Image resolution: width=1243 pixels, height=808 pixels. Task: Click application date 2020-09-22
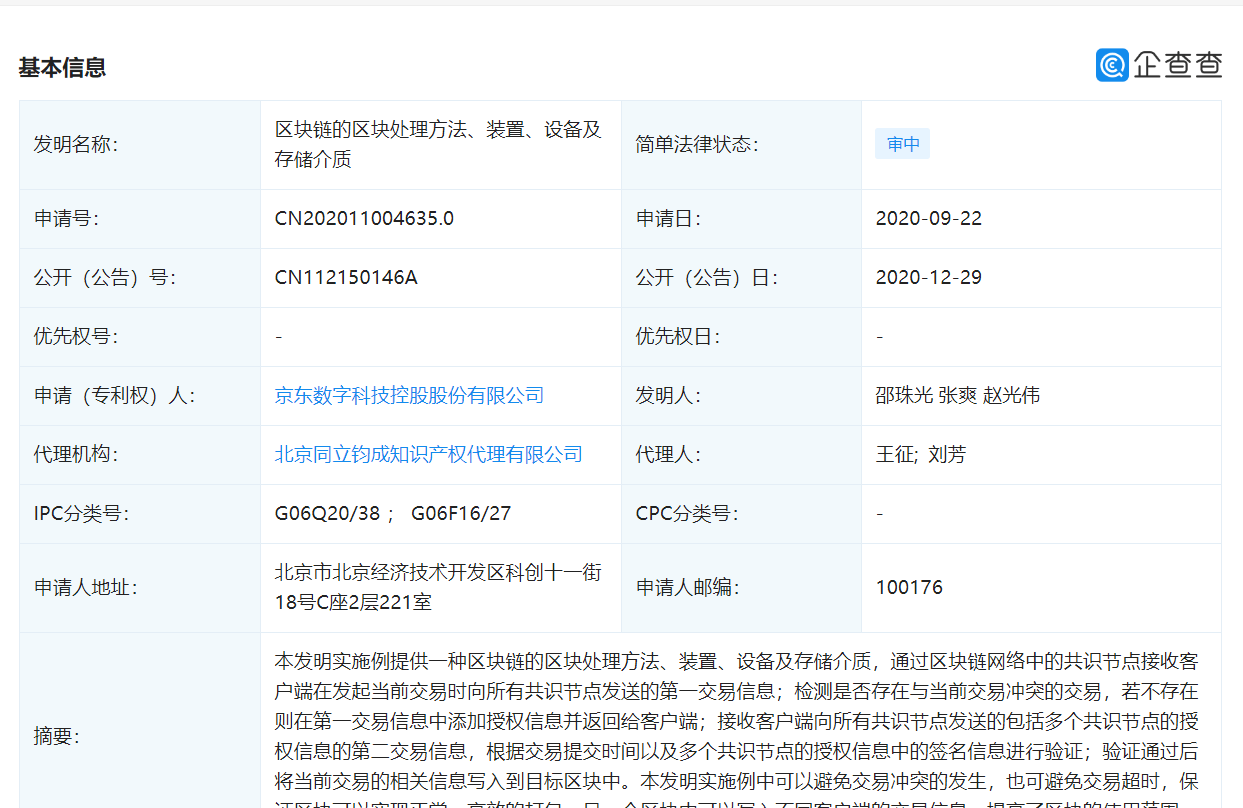coord(928,218)
